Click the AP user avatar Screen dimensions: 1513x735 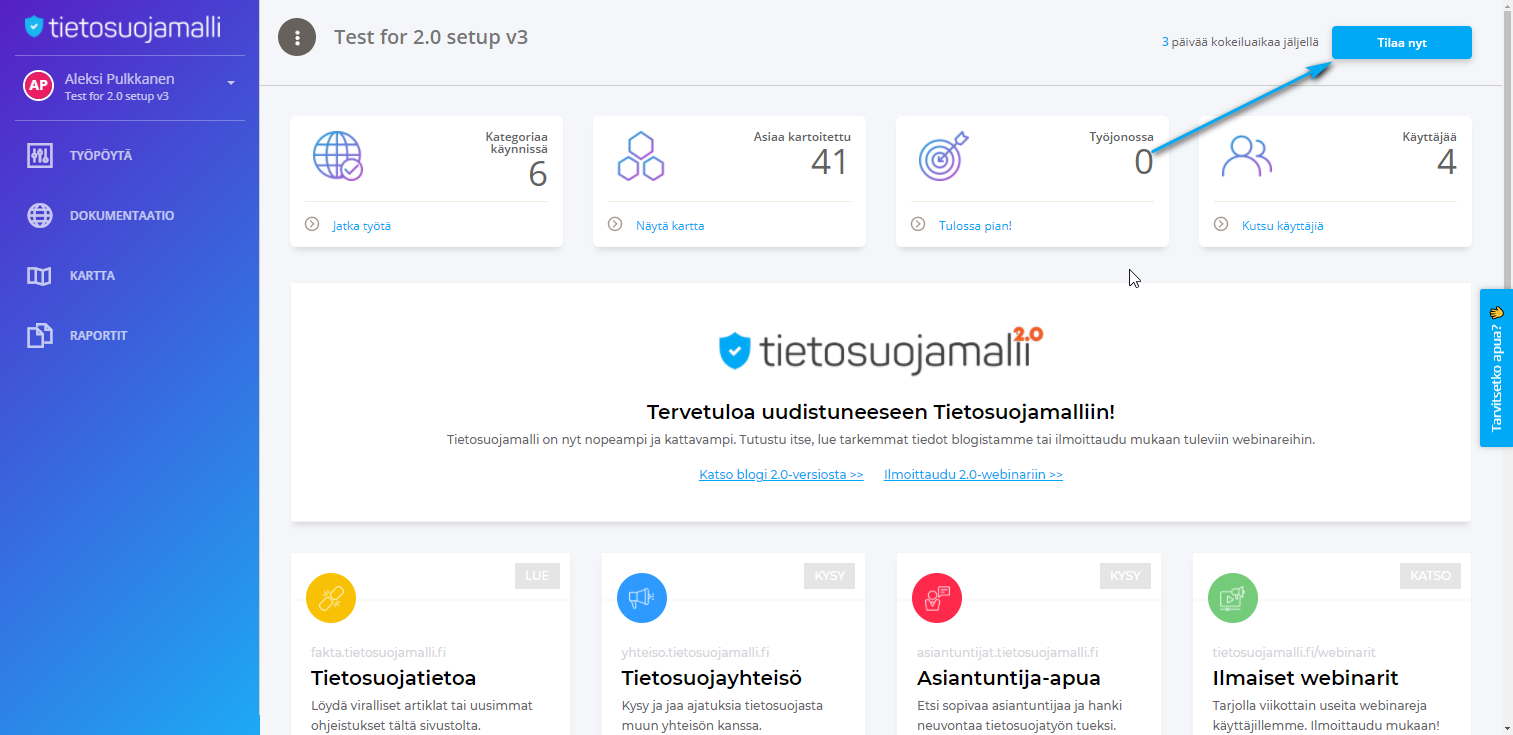tap(38, 86)
